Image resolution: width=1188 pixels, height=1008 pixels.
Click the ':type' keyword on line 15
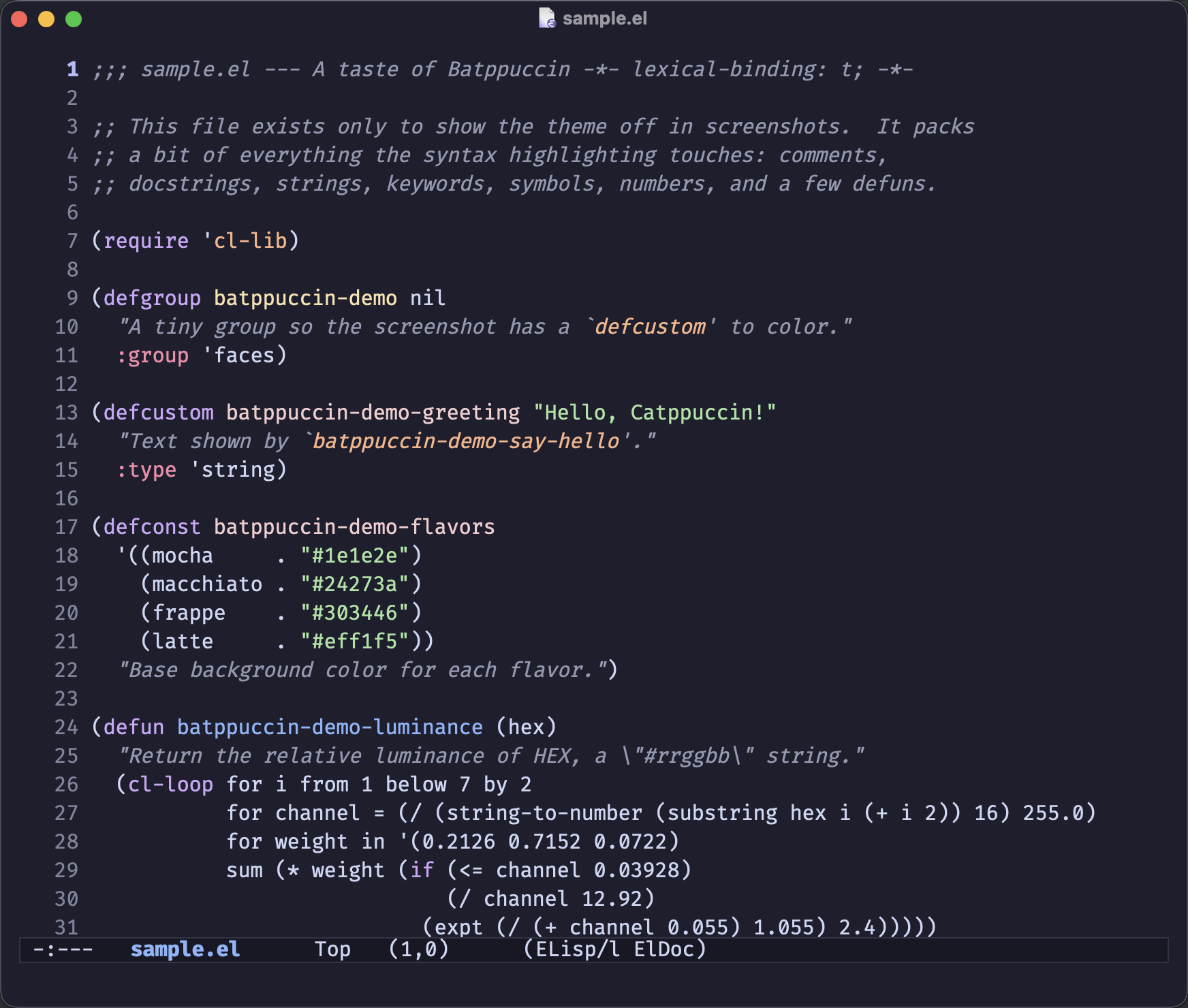(146, 470)
